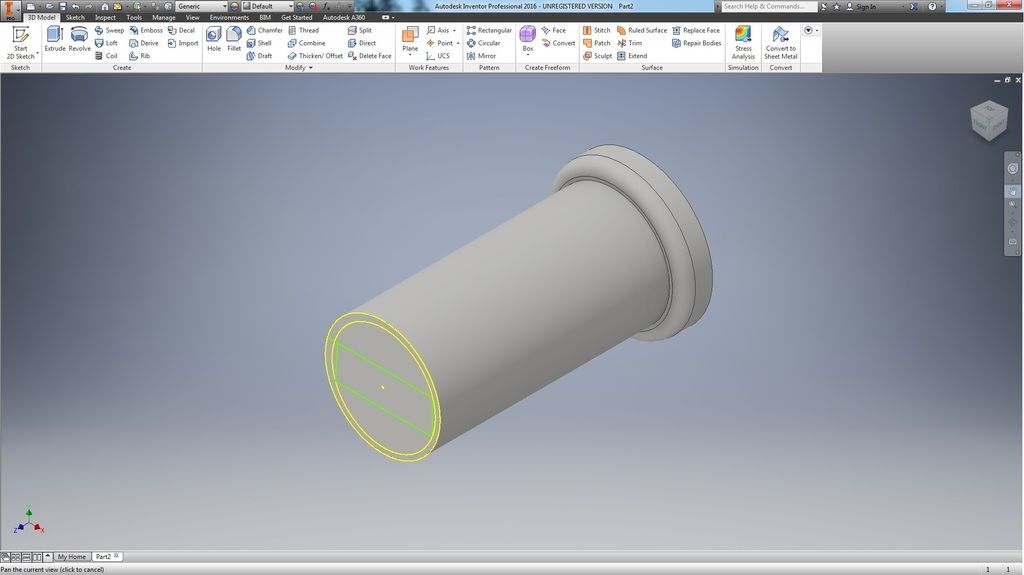Screen dimensions: 1024x575
Task: Select the freeform Box tool
Action: pyautogui.click(x=528, y=39)
